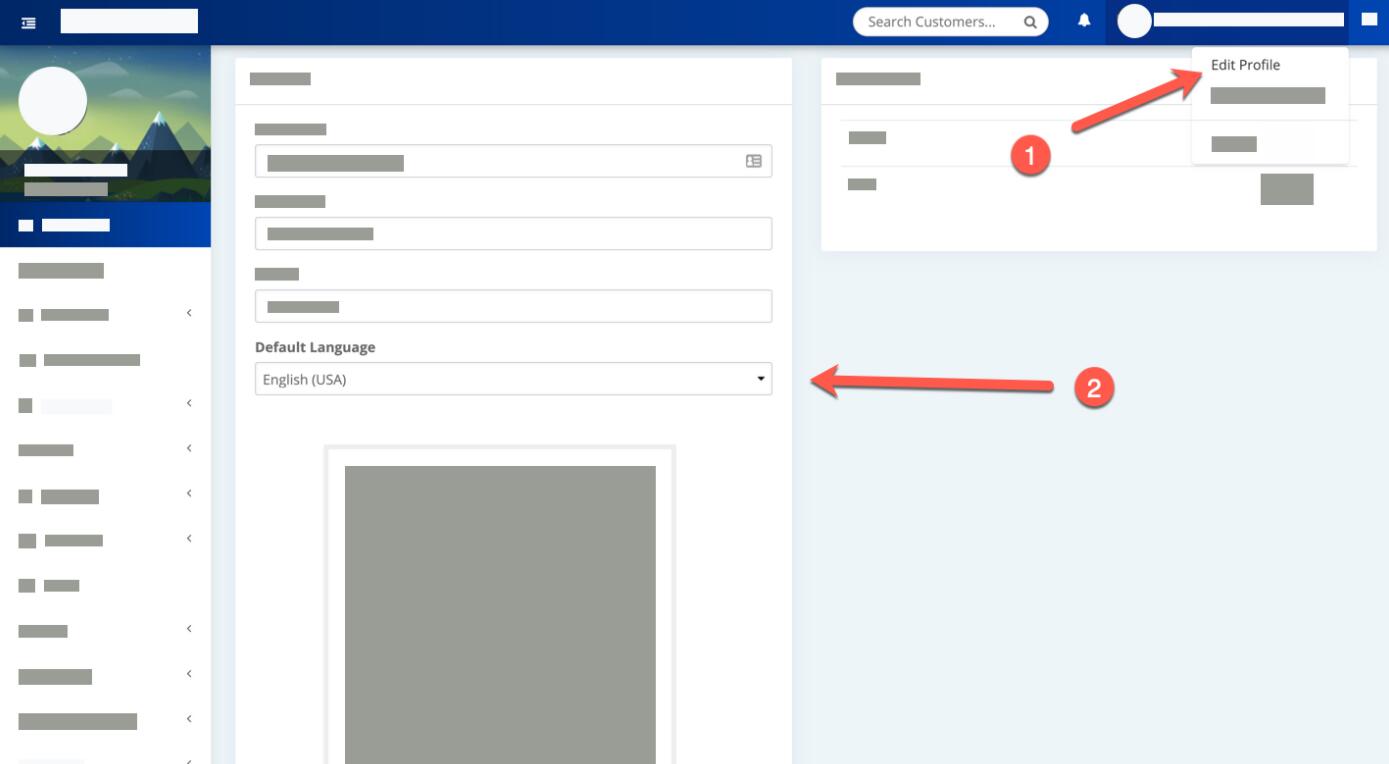Expand the topmost sidebar item with chevron
Viewport: 1389px width, 764px height.
tap(104, 315)
